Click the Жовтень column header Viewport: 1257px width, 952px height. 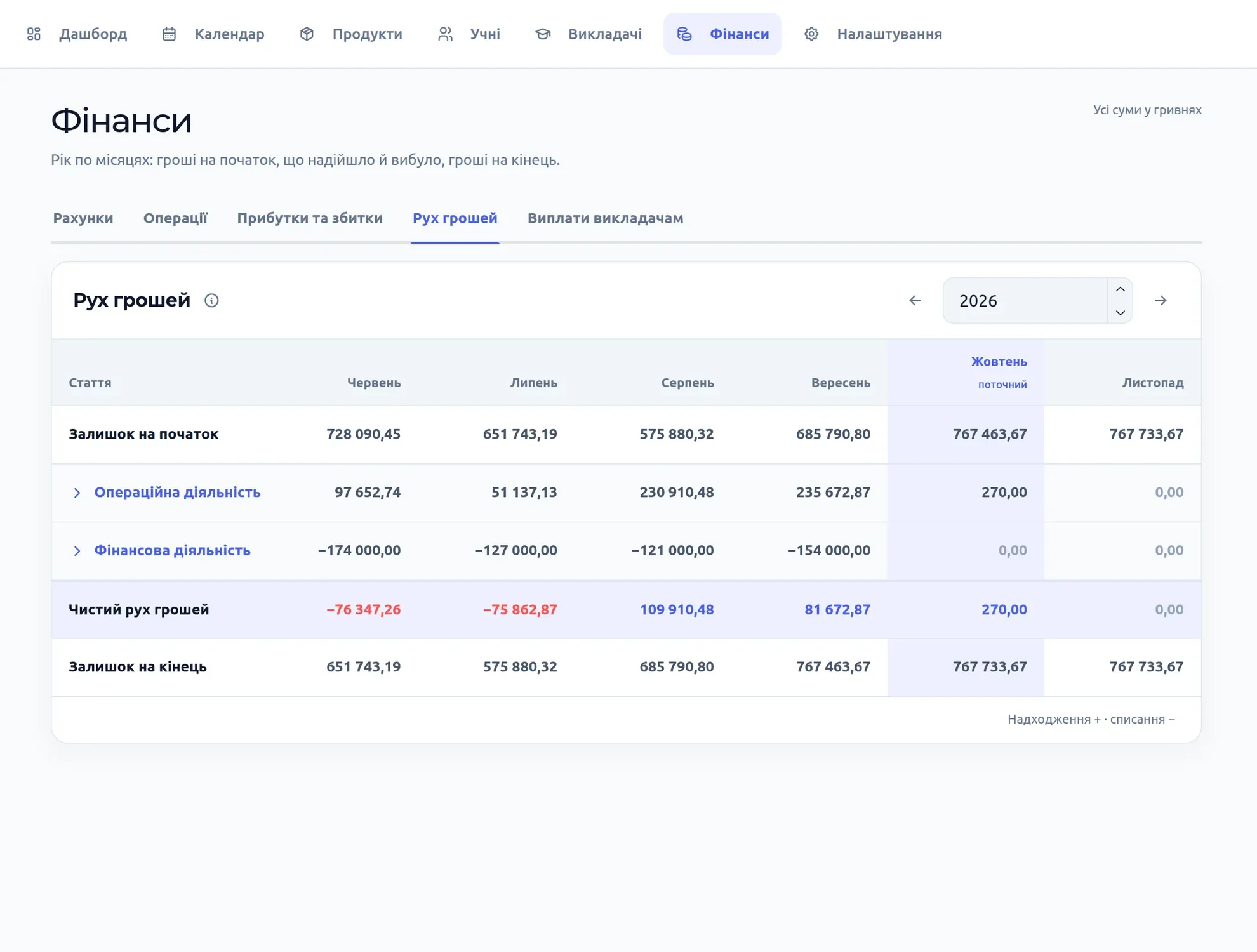999,362
